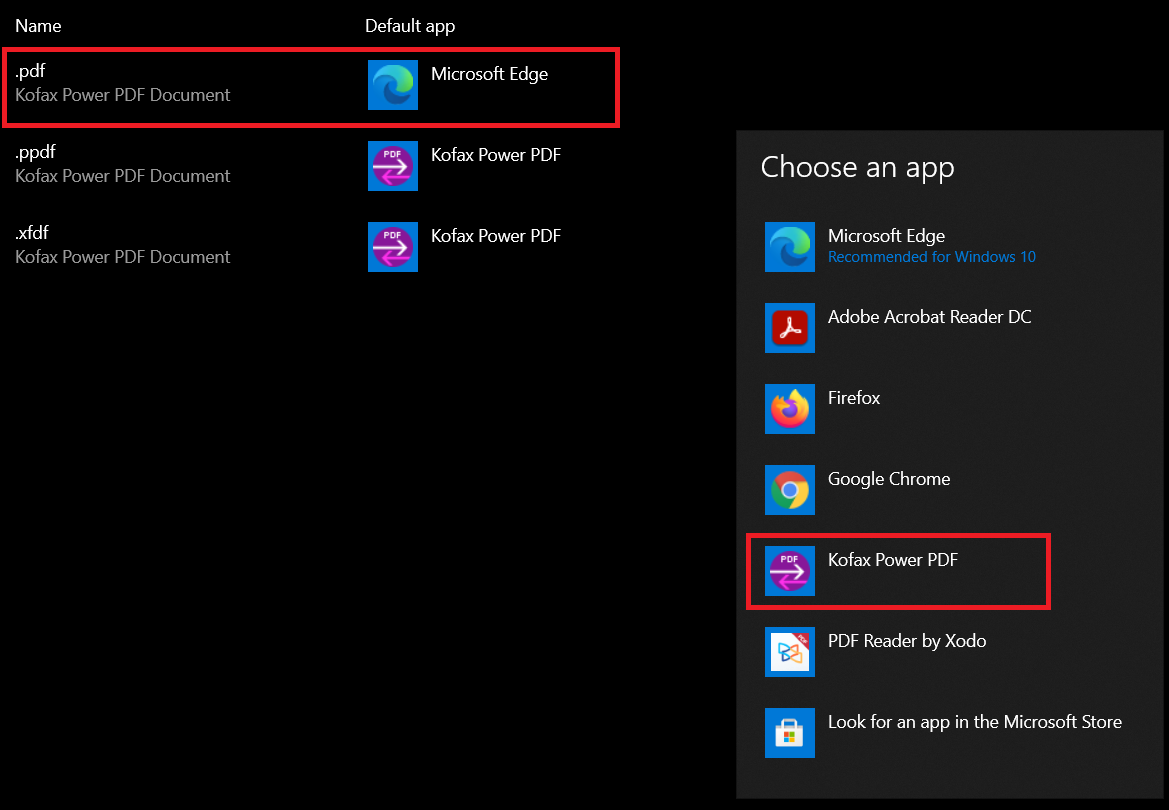Select the Firefox icon in the app list
Screen dimensions: 1169x810
pyautogui.click(x=790, y=409)
